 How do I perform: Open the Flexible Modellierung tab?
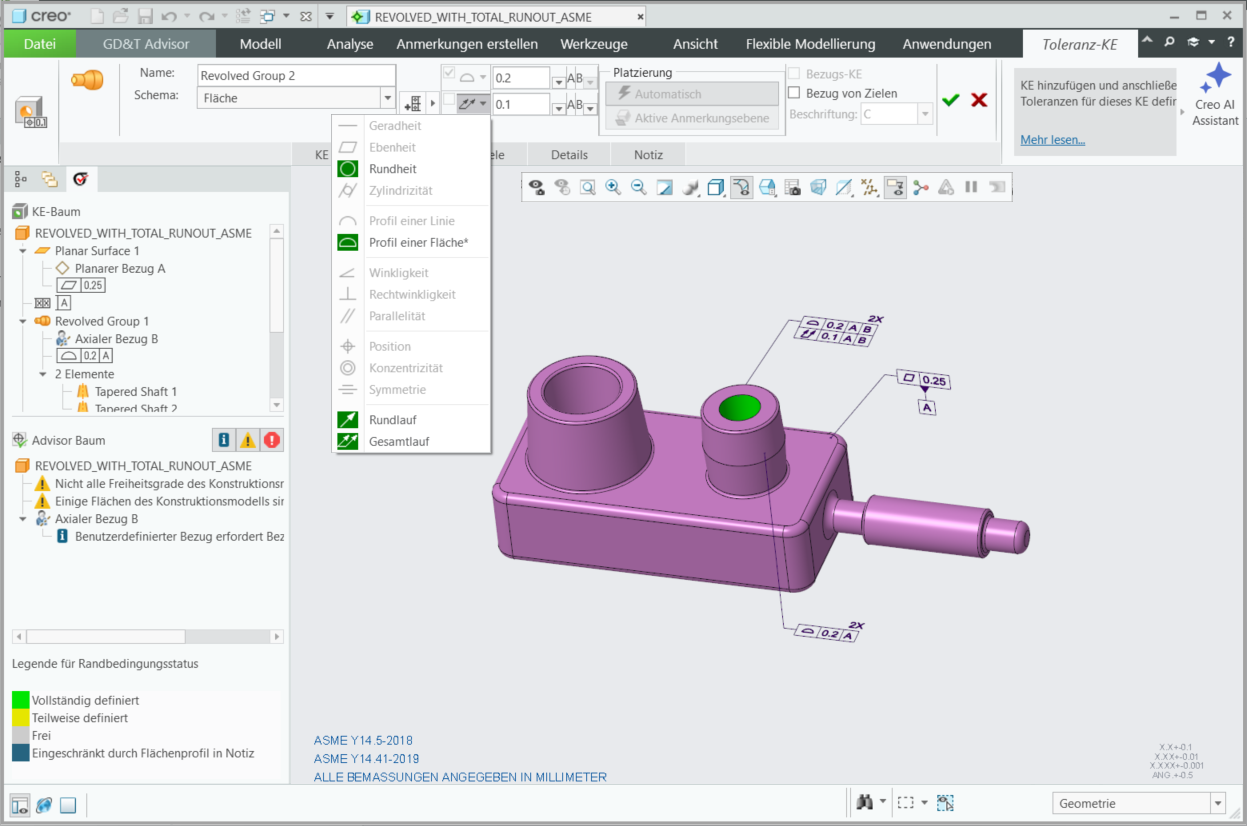(811, 43)
